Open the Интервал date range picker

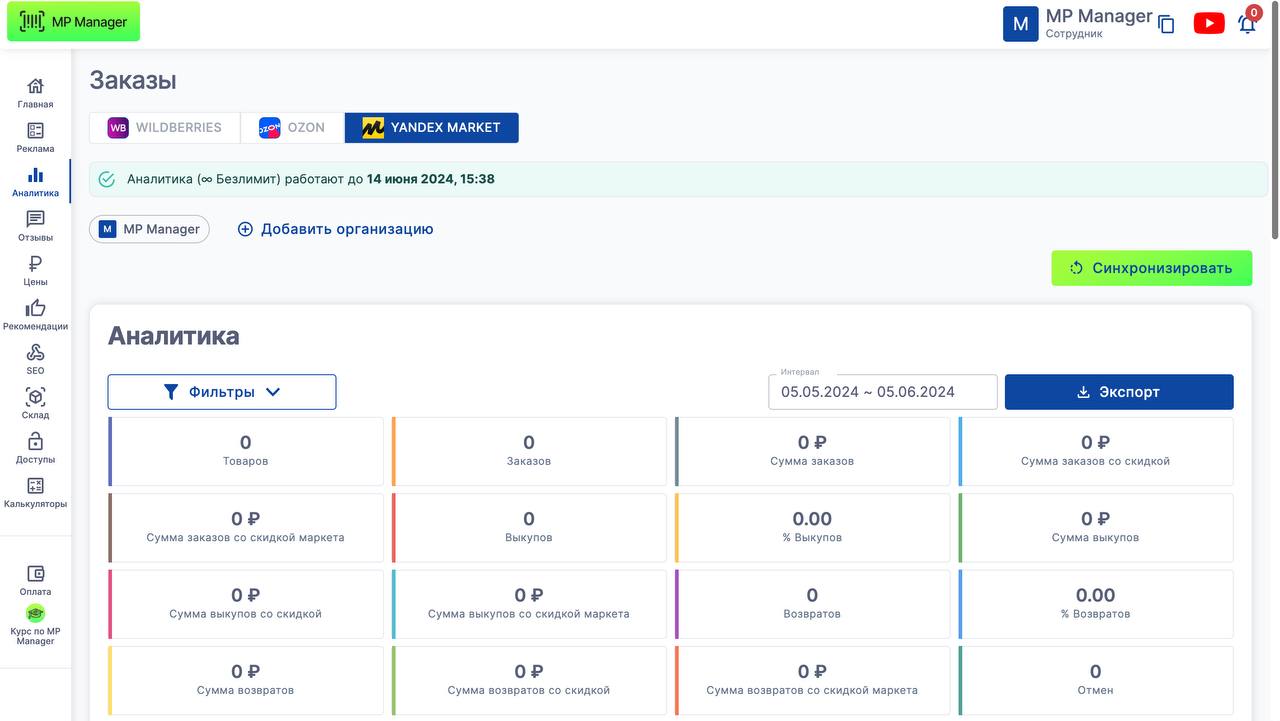pyautogui.click(x=882, y=392)
